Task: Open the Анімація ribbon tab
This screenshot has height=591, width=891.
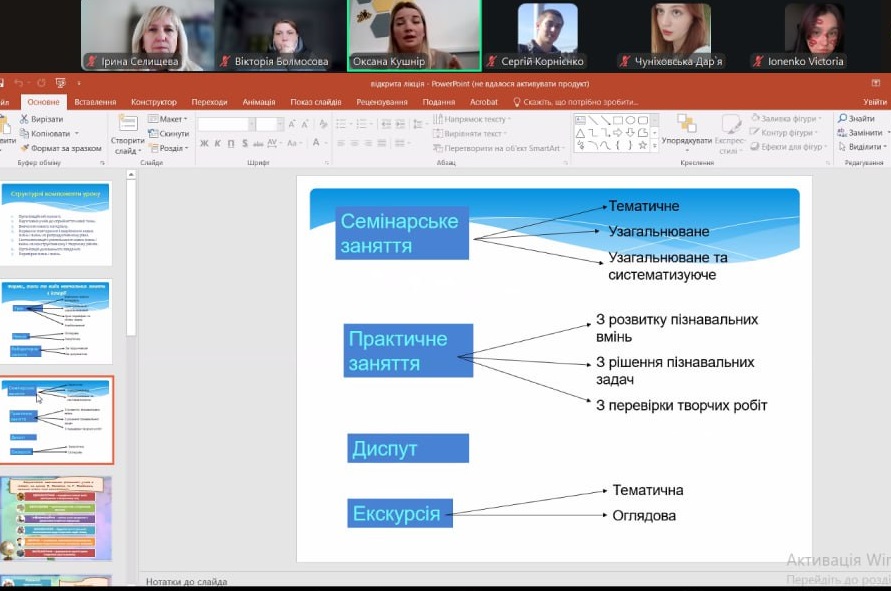Action: [258, 102]
